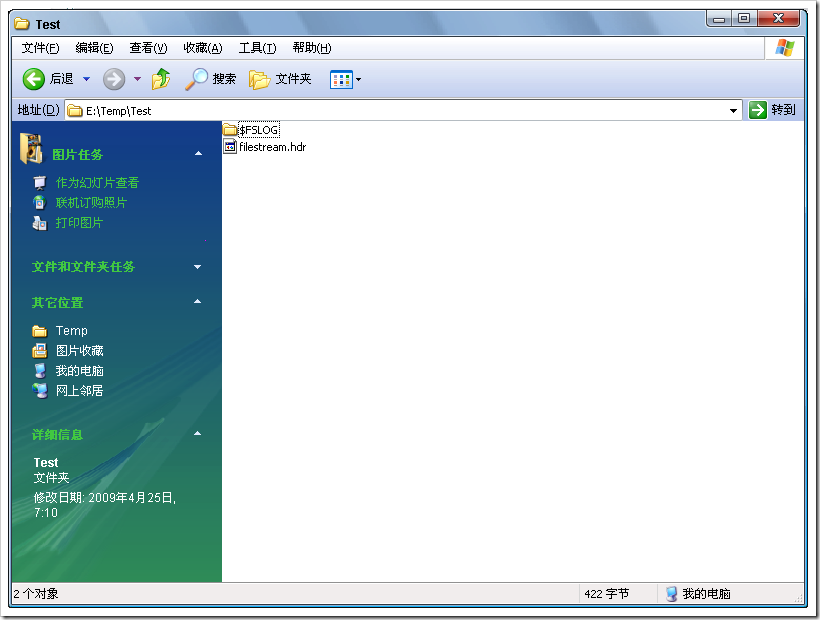This screenshot has height=620, width=820.
Task: Click the Go (转到) button
Action: click(x=772, y=110)
